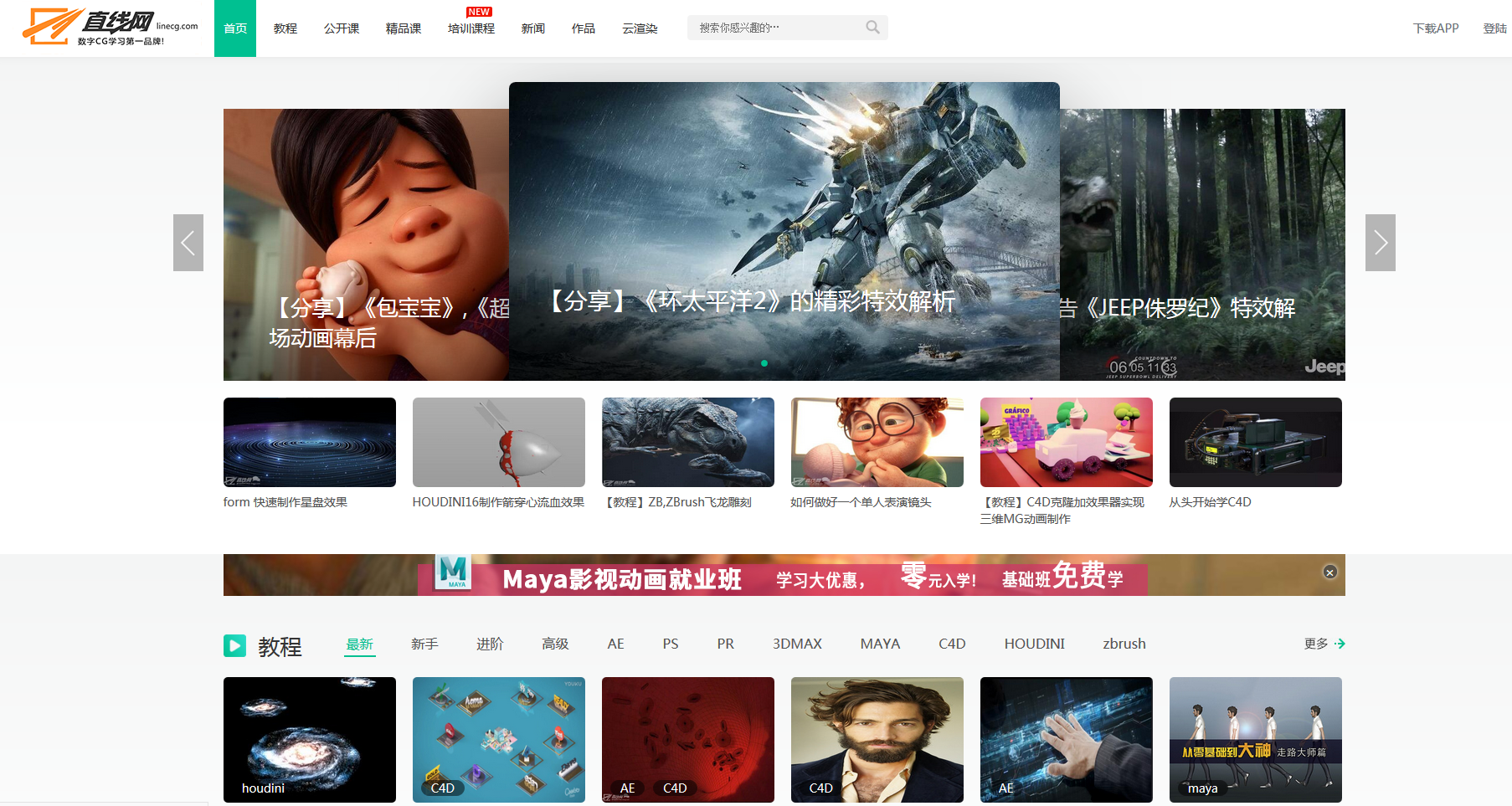Image resolution: width=1512 pixels, height=806 pixels.
Task: Click the 下载APP link
Action: pyautogui.click(x=1436, y=28)
